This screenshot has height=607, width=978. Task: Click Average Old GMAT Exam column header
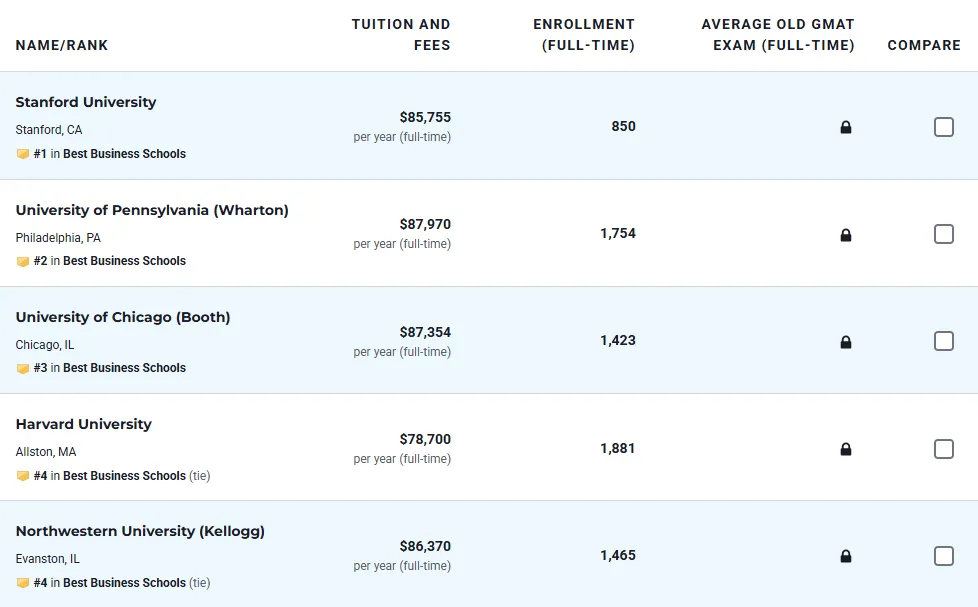click(x=778, y=34)
